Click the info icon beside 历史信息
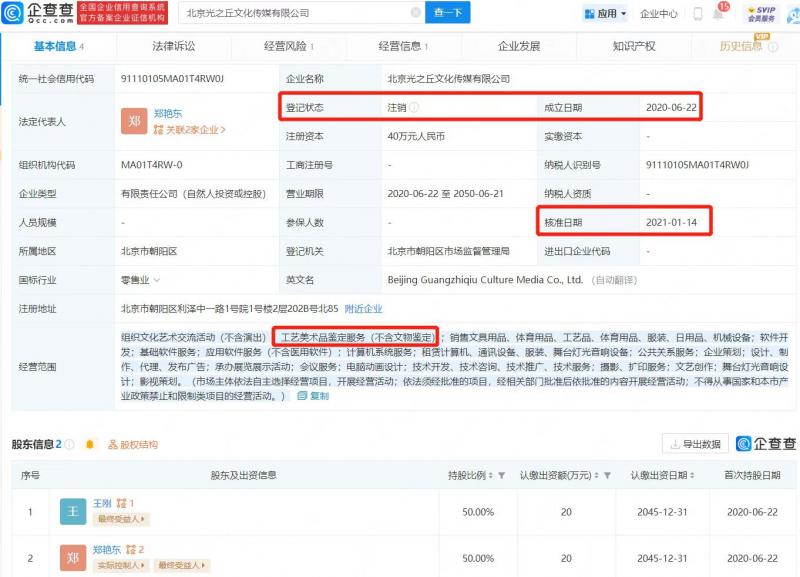The height and width of the screenshot is (577, 800). 773,47
